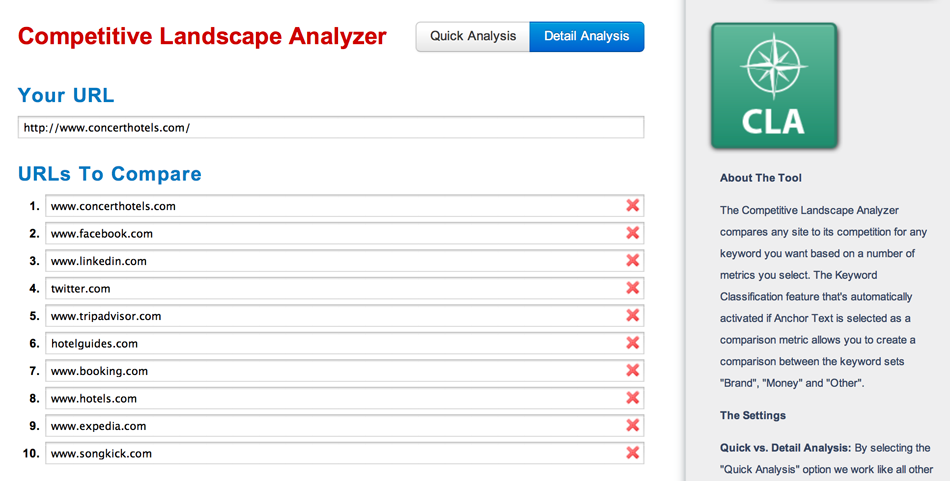Delete the www.songkick.com row
The width and height of the screenshot is (950, 481).
click(633, 453)
